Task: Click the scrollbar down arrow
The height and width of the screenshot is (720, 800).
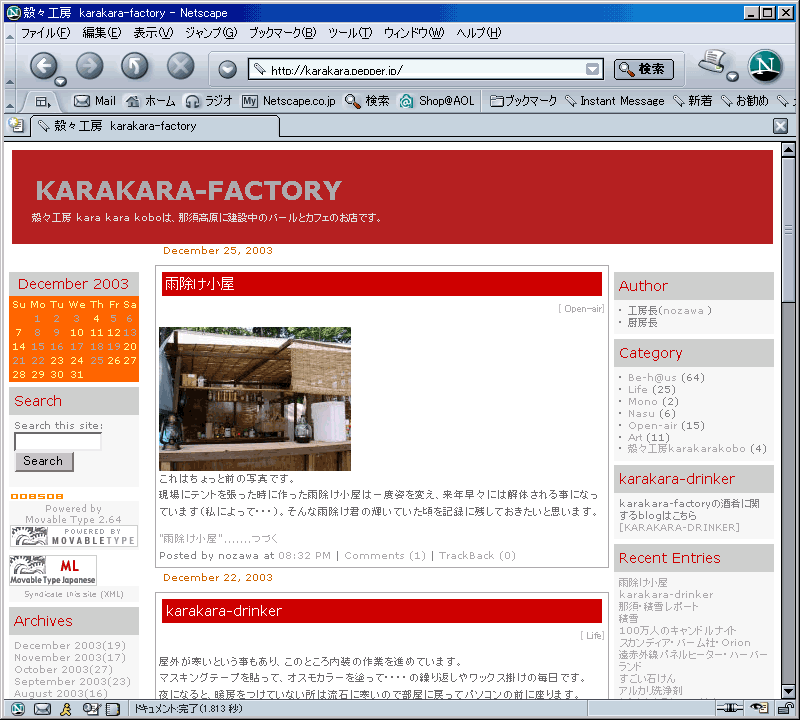Action: (x=788, y=691)
